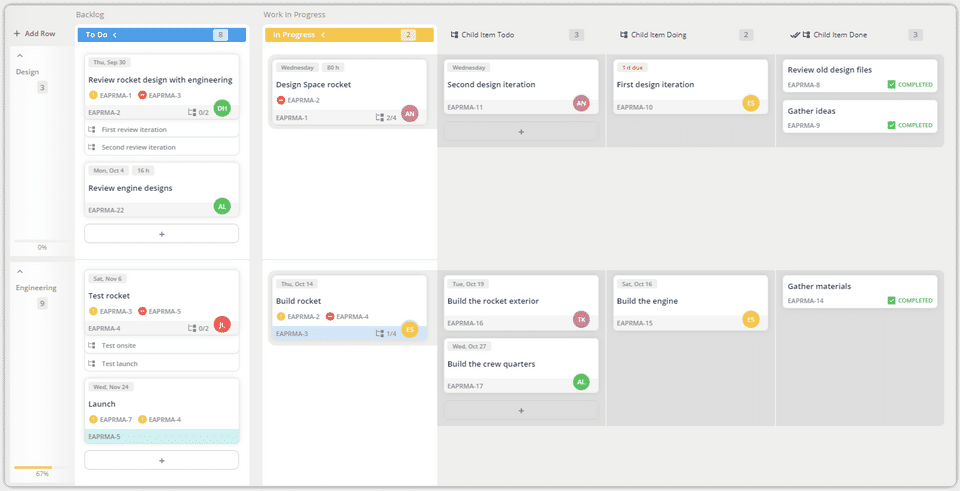This screenshot has width=960, height=491.
Task: Click the DH avatar on Review rocket design card
Action: click(x=222, y=108)
